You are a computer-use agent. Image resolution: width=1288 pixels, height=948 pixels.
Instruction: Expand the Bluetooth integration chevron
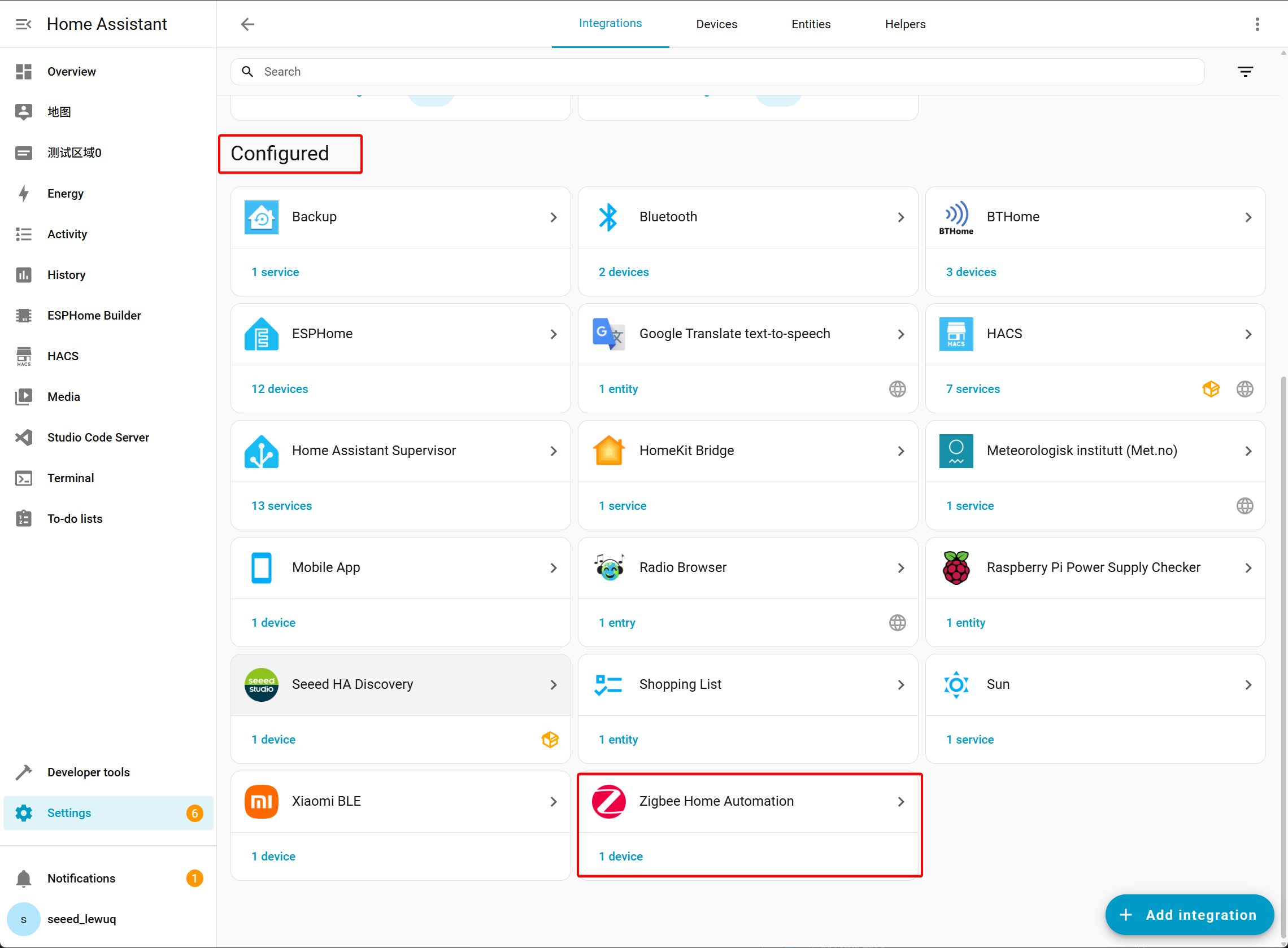(900, 217)
